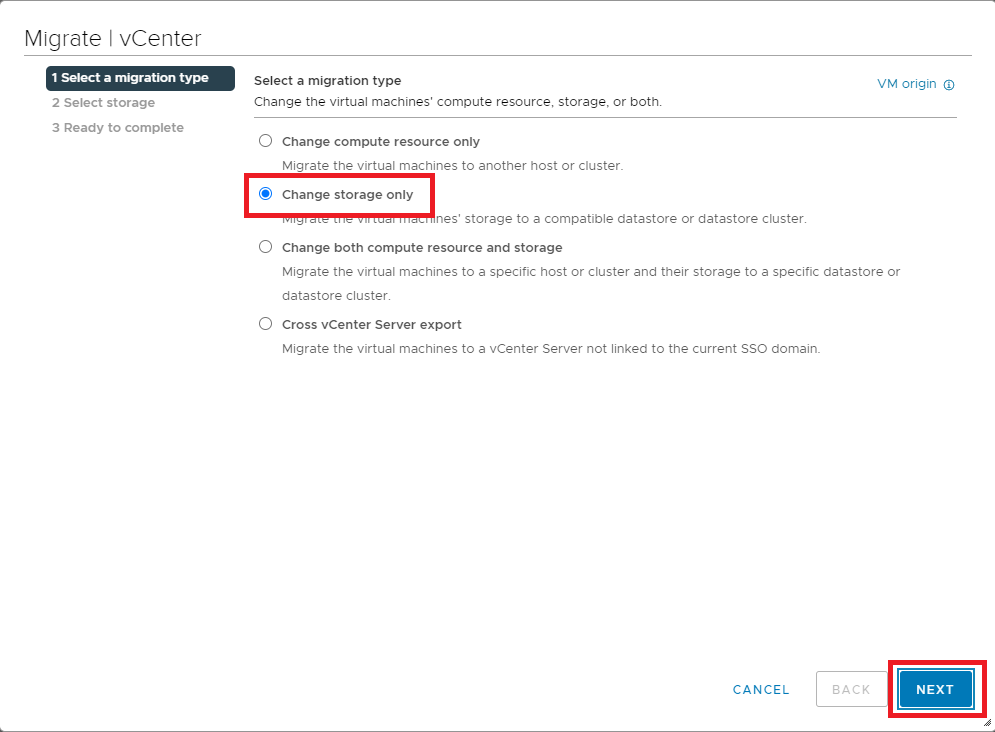Grab the dialog resize grip in the corner
Image resolution: width=995 pixels, height=732 pixels.
[x=985, y=721]
